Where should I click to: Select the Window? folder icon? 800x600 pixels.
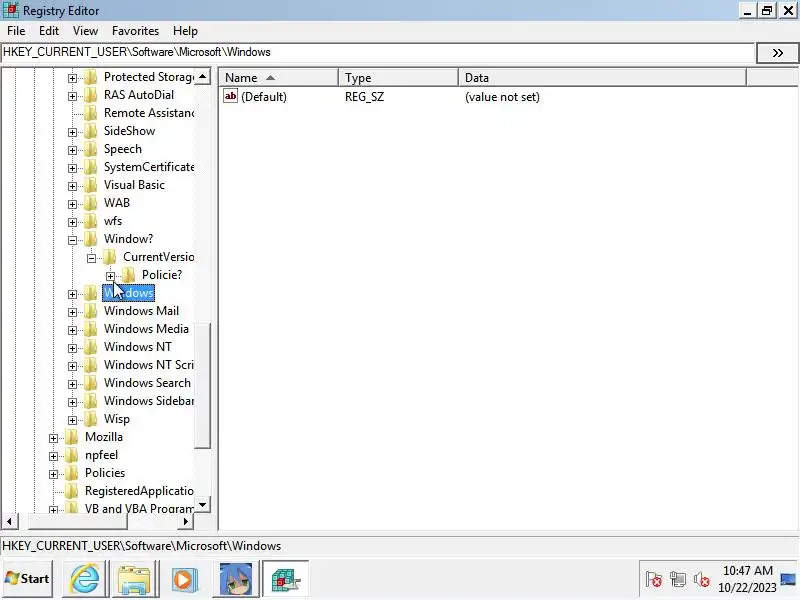tap(91, 239)
